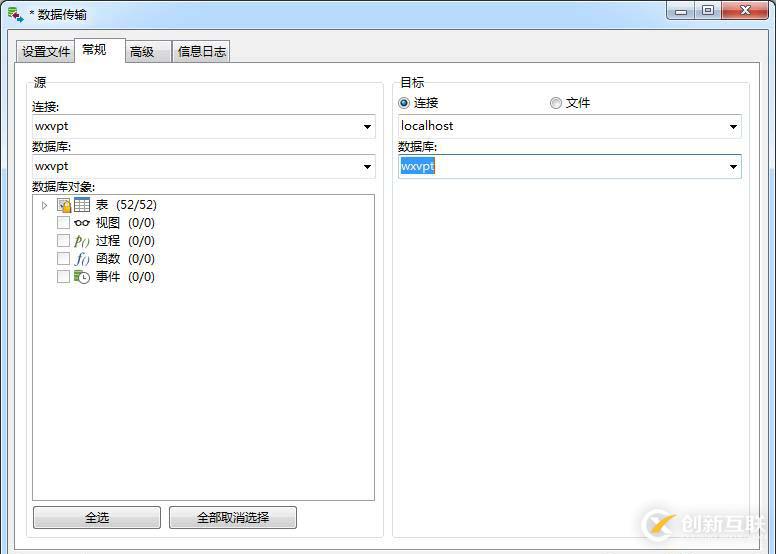Open the target 数据库 dropdown arrow
This screenshot has height=554, width=776.
click(733, 167)
